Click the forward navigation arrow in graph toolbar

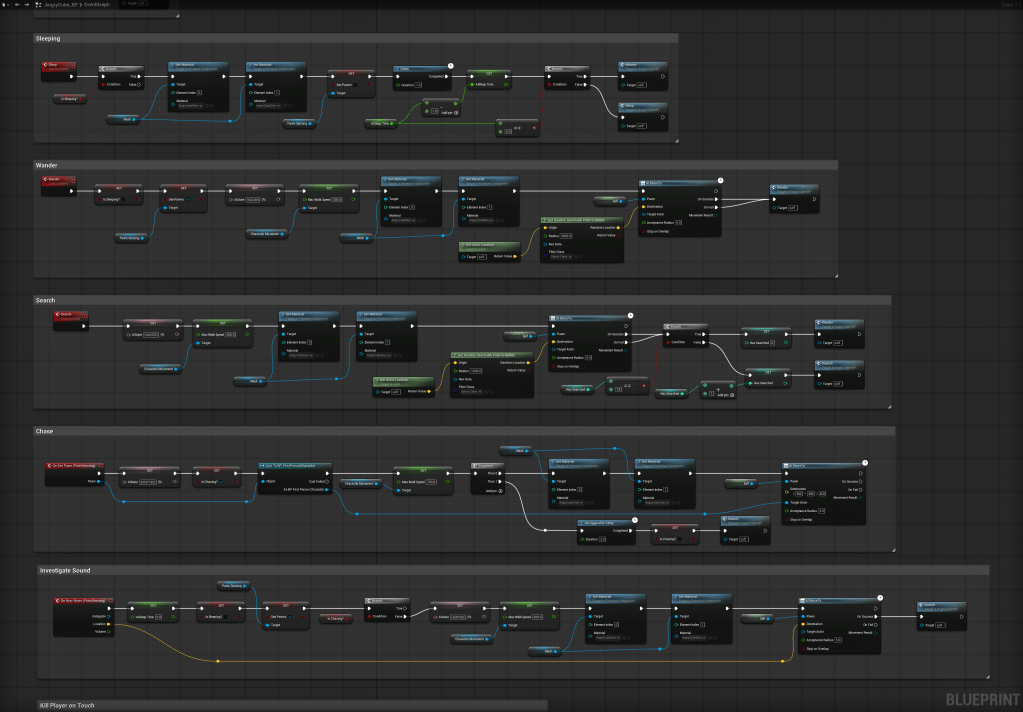click(26, 4)
